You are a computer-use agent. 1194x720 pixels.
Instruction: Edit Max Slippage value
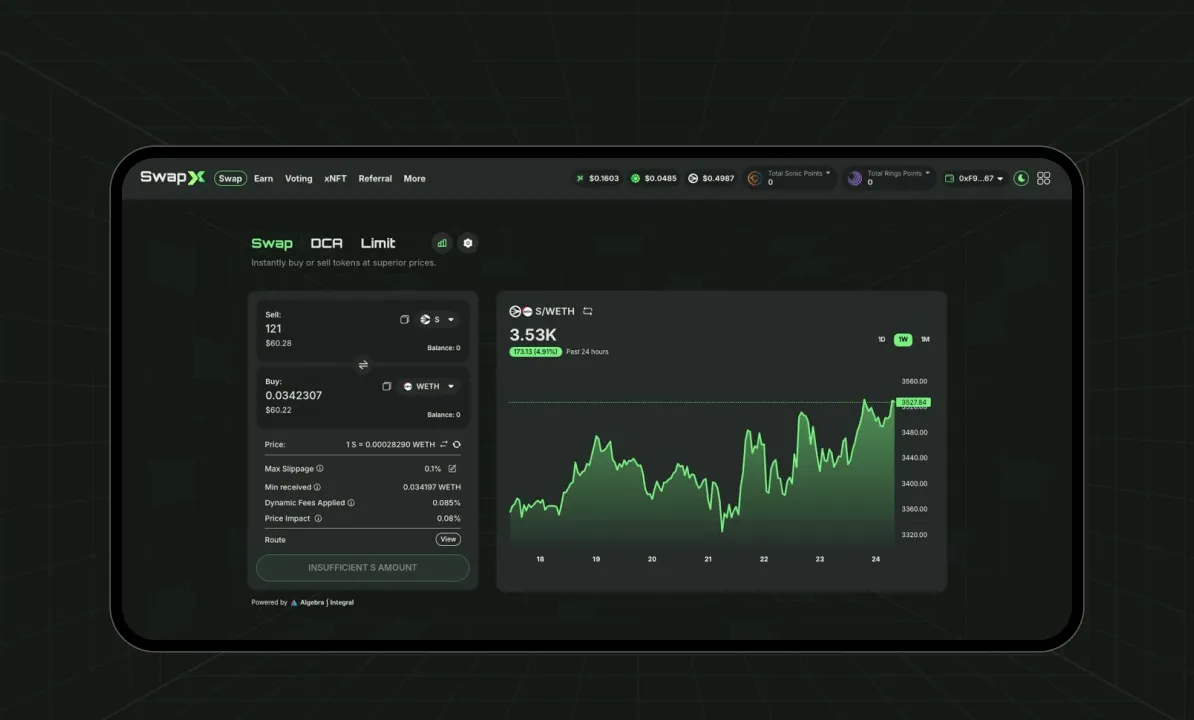tap(452, 469)
